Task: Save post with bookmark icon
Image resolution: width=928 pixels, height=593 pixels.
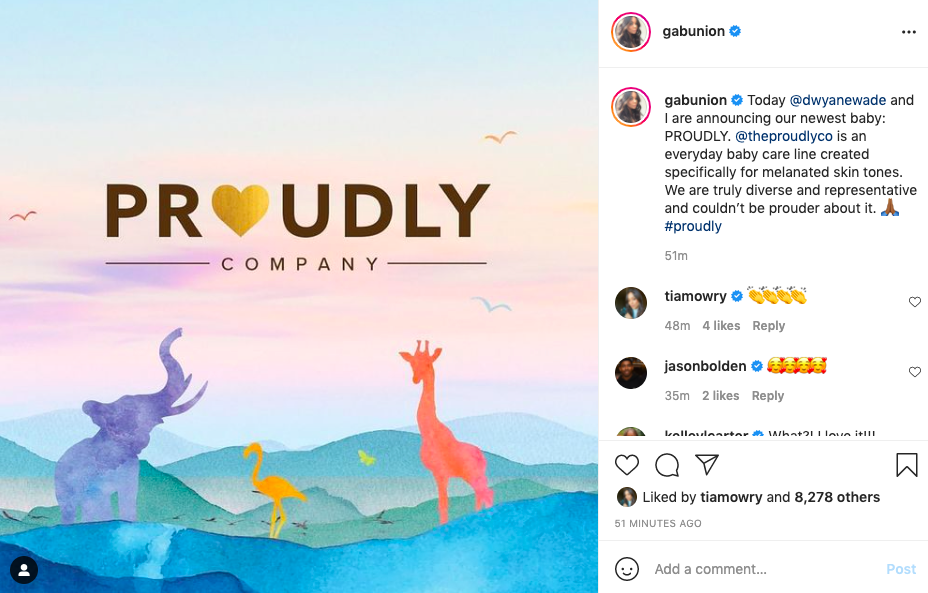Action: coord(907,465)
